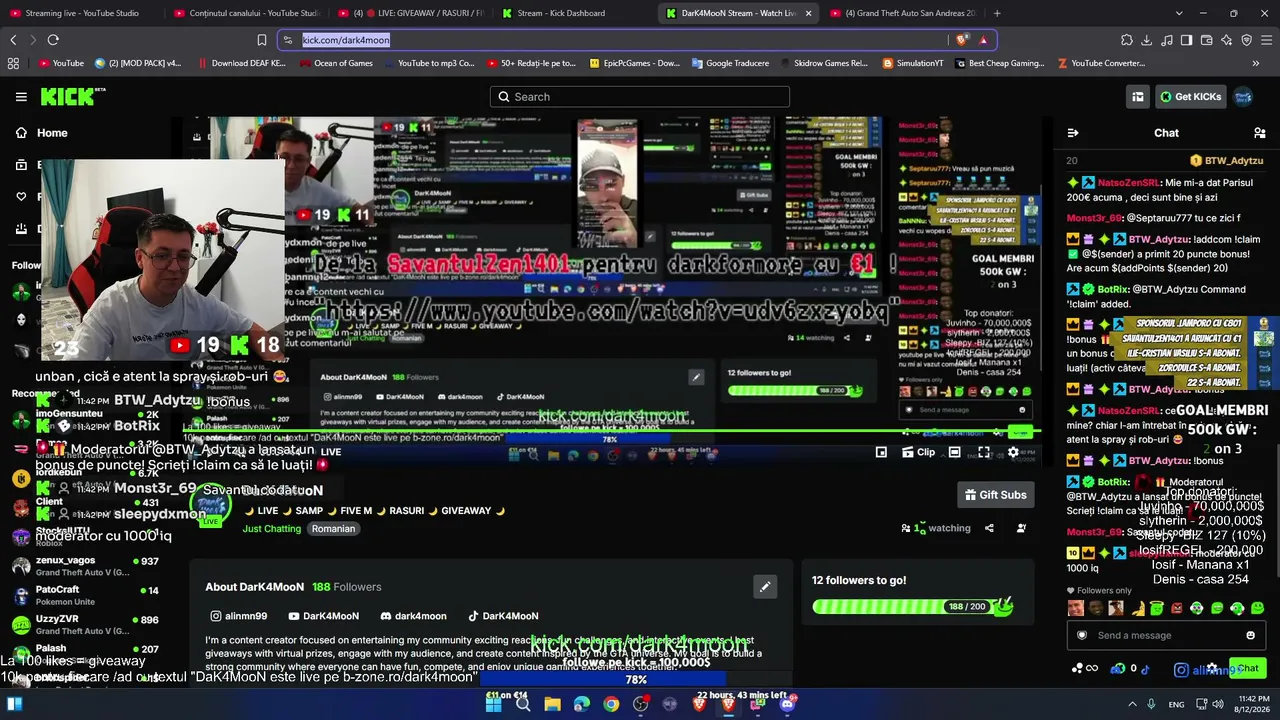Switch the player to theater mode
1280x720 pixels.
click(955, 452)
